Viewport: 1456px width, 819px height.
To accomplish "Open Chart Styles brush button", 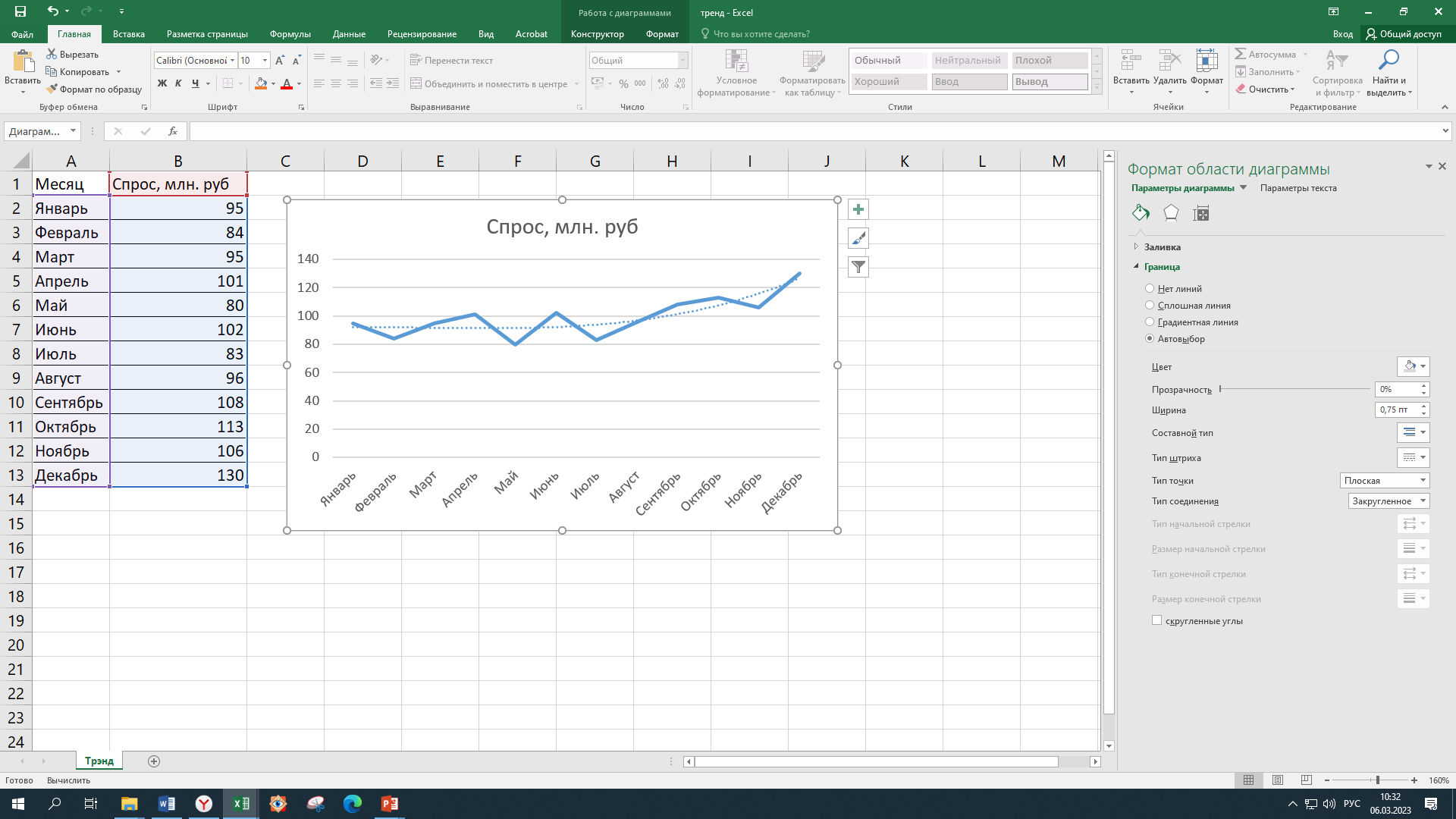I will 858,238.
